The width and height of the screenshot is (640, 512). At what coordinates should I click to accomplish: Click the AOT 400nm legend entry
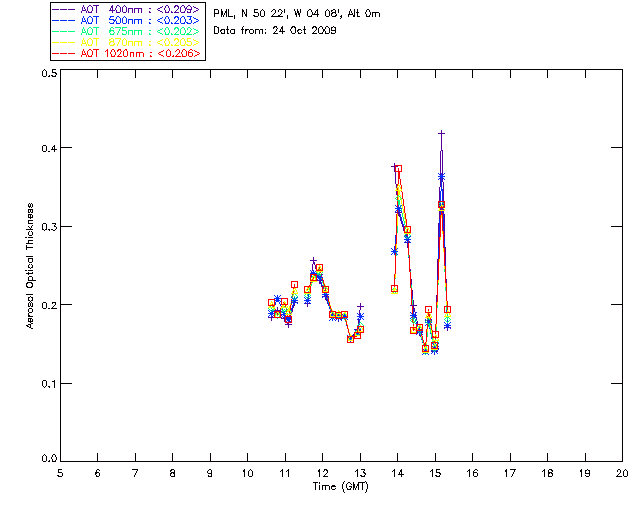[x=126, y=9]
